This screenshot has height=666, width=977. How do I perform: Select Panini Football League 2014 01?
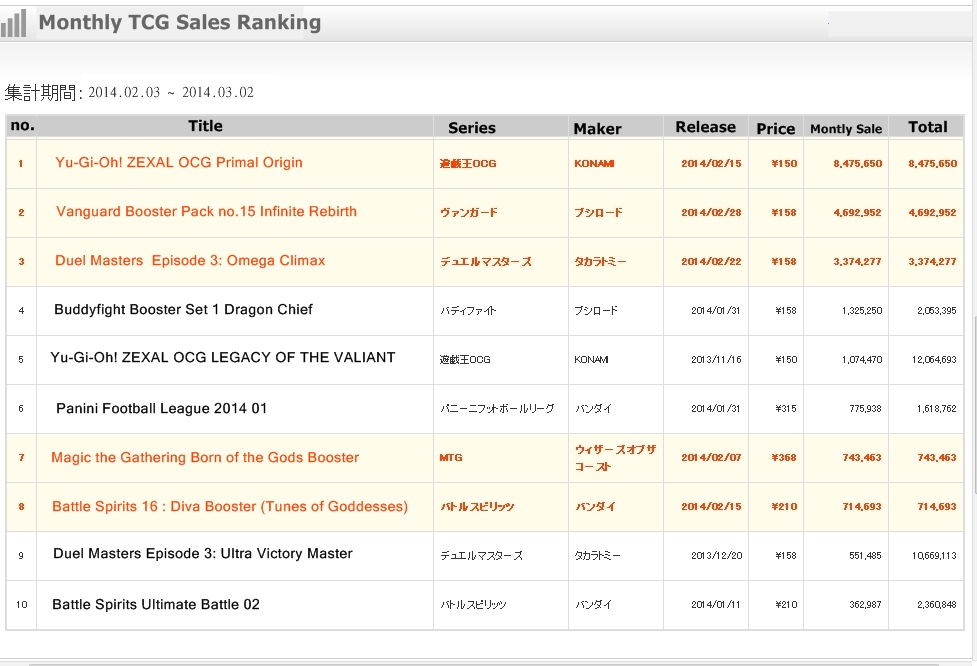(x=161, y=409)
